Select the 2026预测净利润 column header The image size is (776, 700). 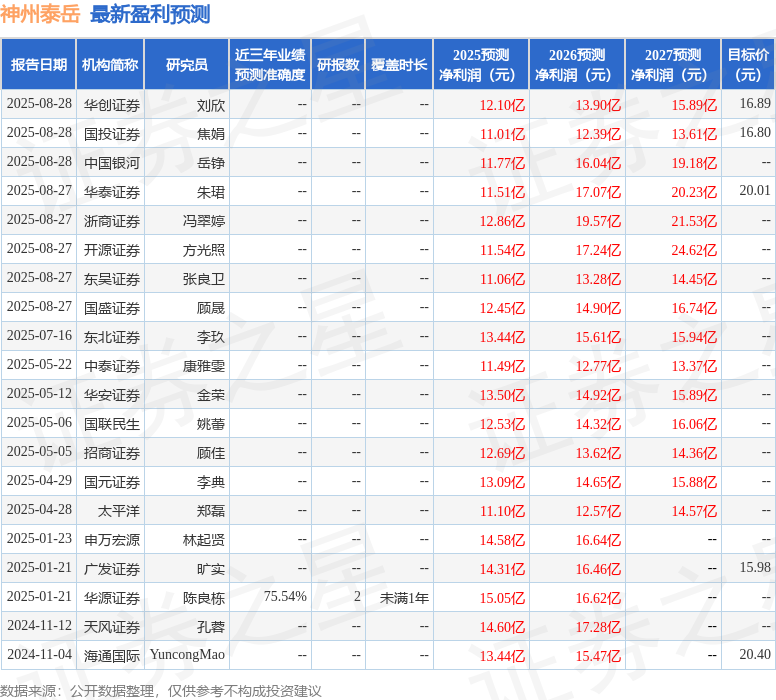pos(577,64)
